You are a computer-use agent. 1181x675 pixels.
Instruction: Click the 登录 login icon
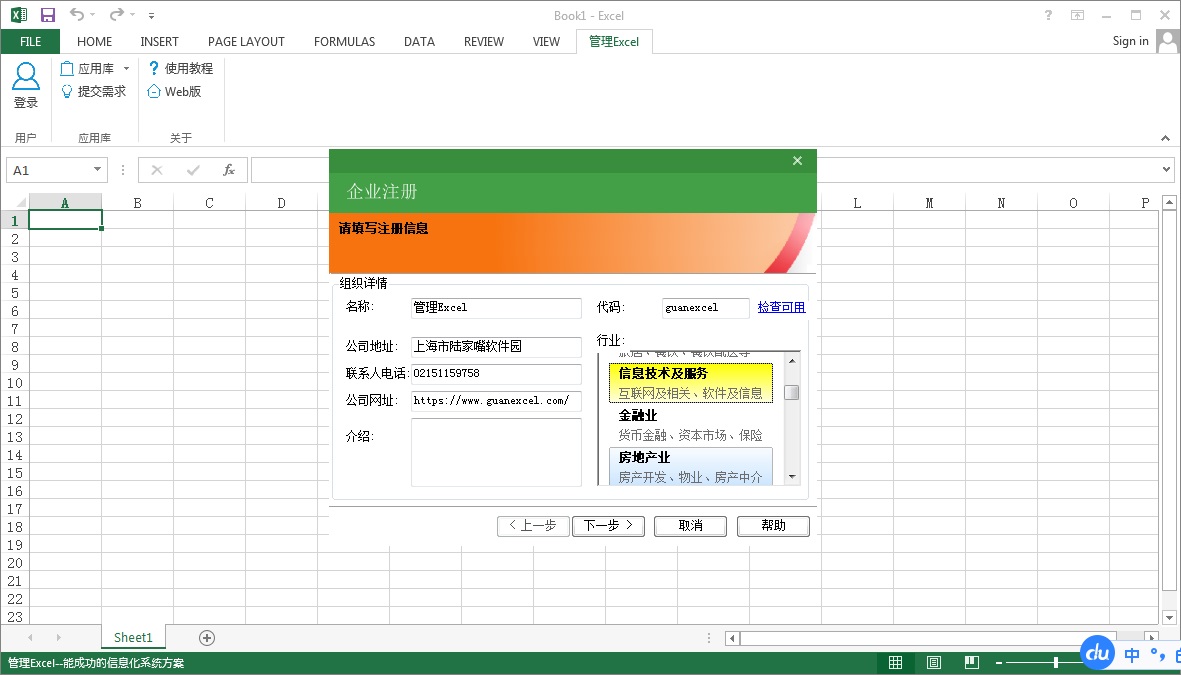[26, 85]
